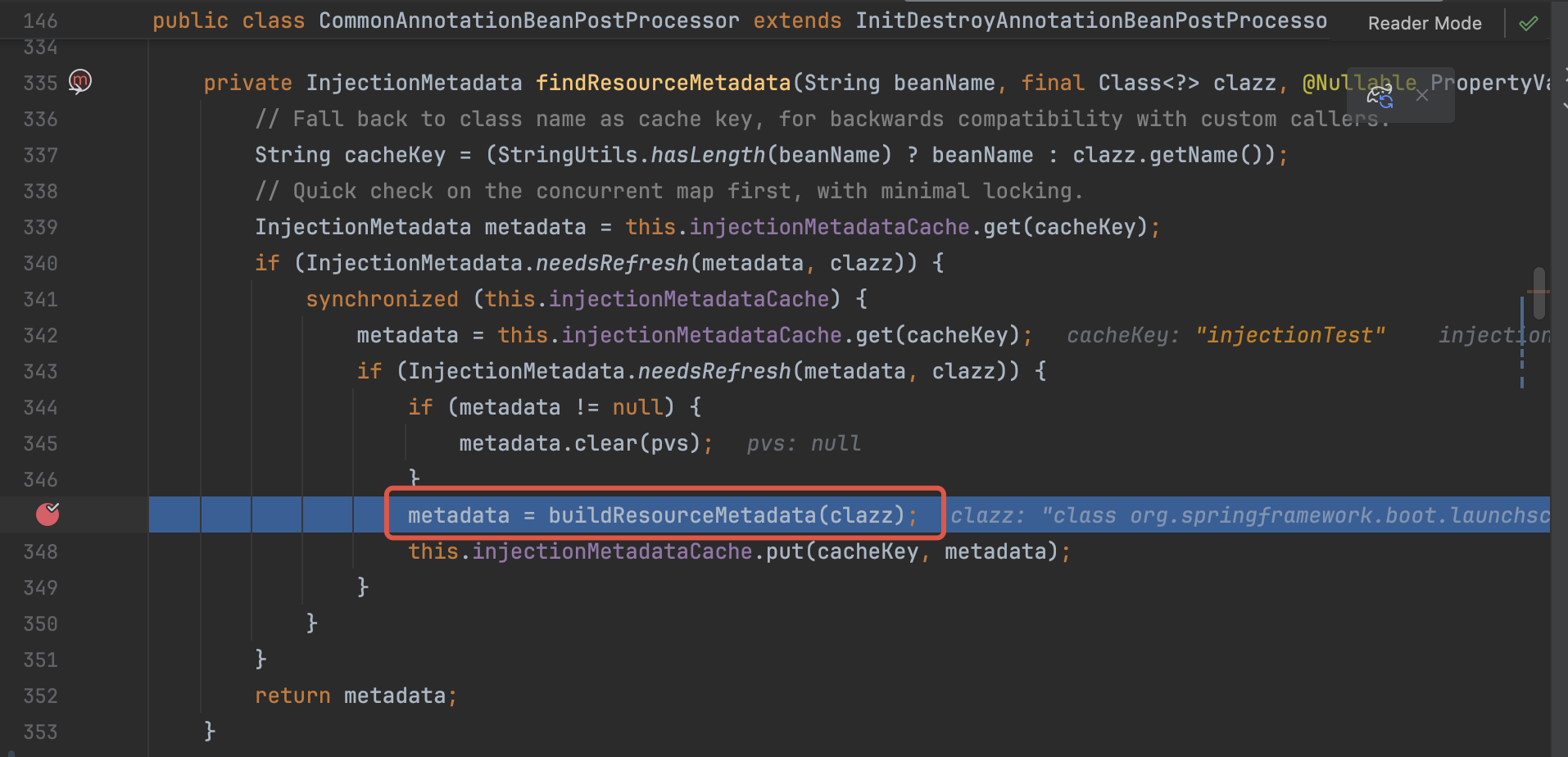The image size is (1568, 757).
Task: Click InitDestroyAnnotationBeanPostProcessor superclass name
Action: tap(1091, 20)
